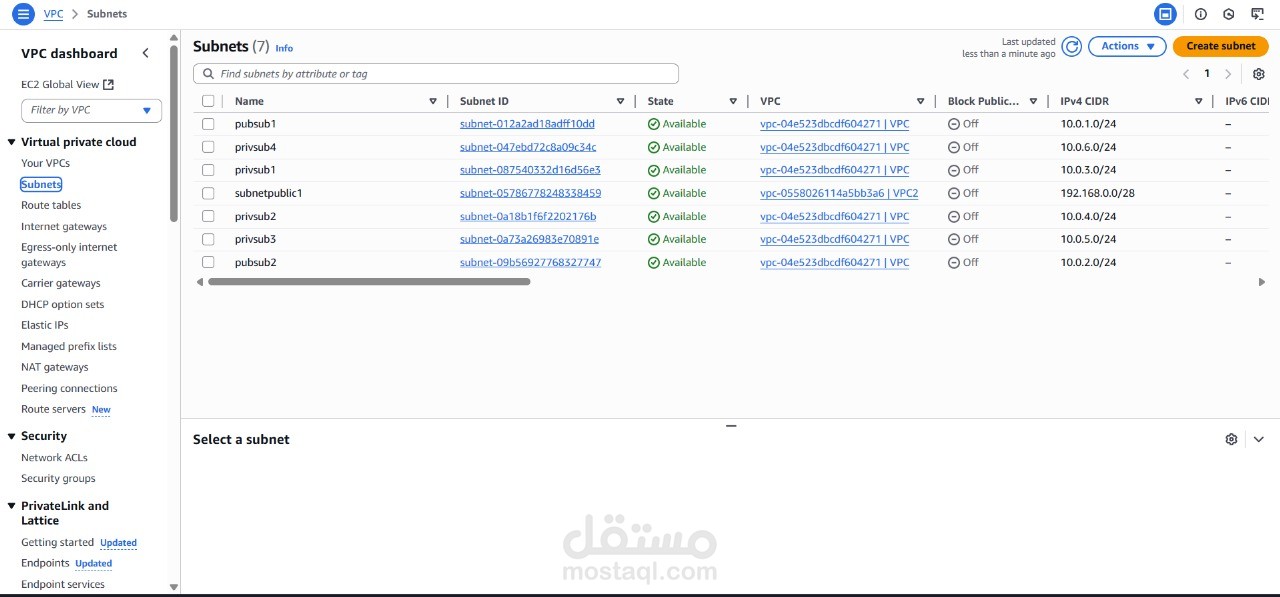Click the search magnifier icon in filter box
Image resolution: width=1280 pixels, height=597 pixels.
[x=208, y=74]
